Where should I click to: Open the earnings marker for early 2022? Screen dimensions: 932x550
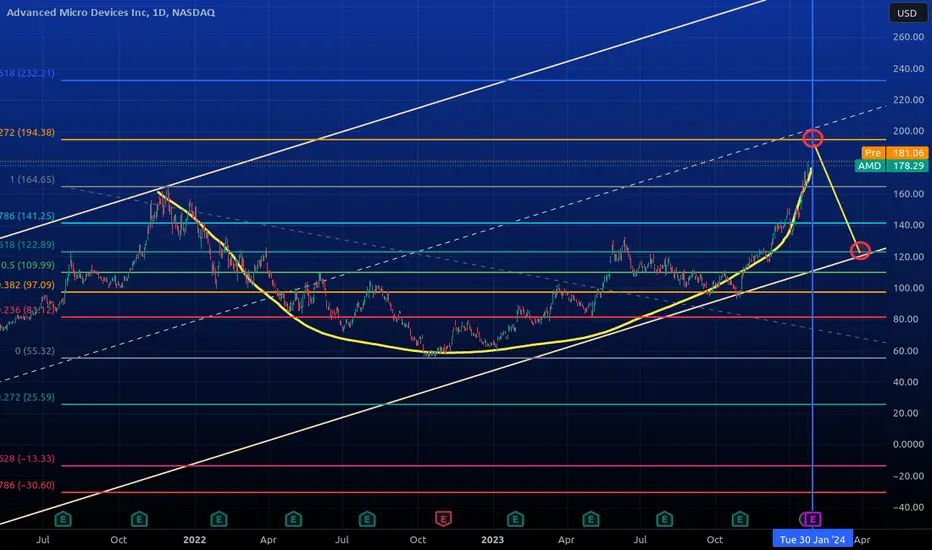(x=219, y=519)
